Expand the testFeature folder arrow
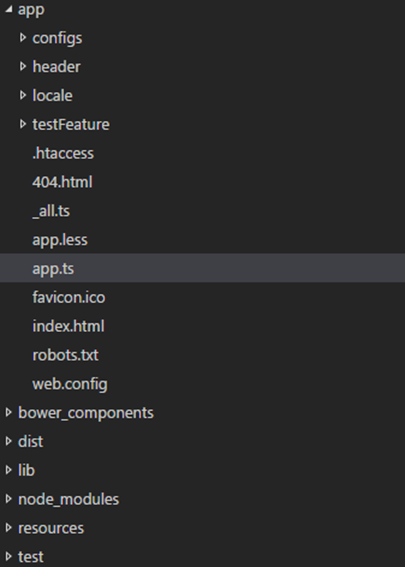Viewport: 405px width, 567px height. (x=23, y=124)
